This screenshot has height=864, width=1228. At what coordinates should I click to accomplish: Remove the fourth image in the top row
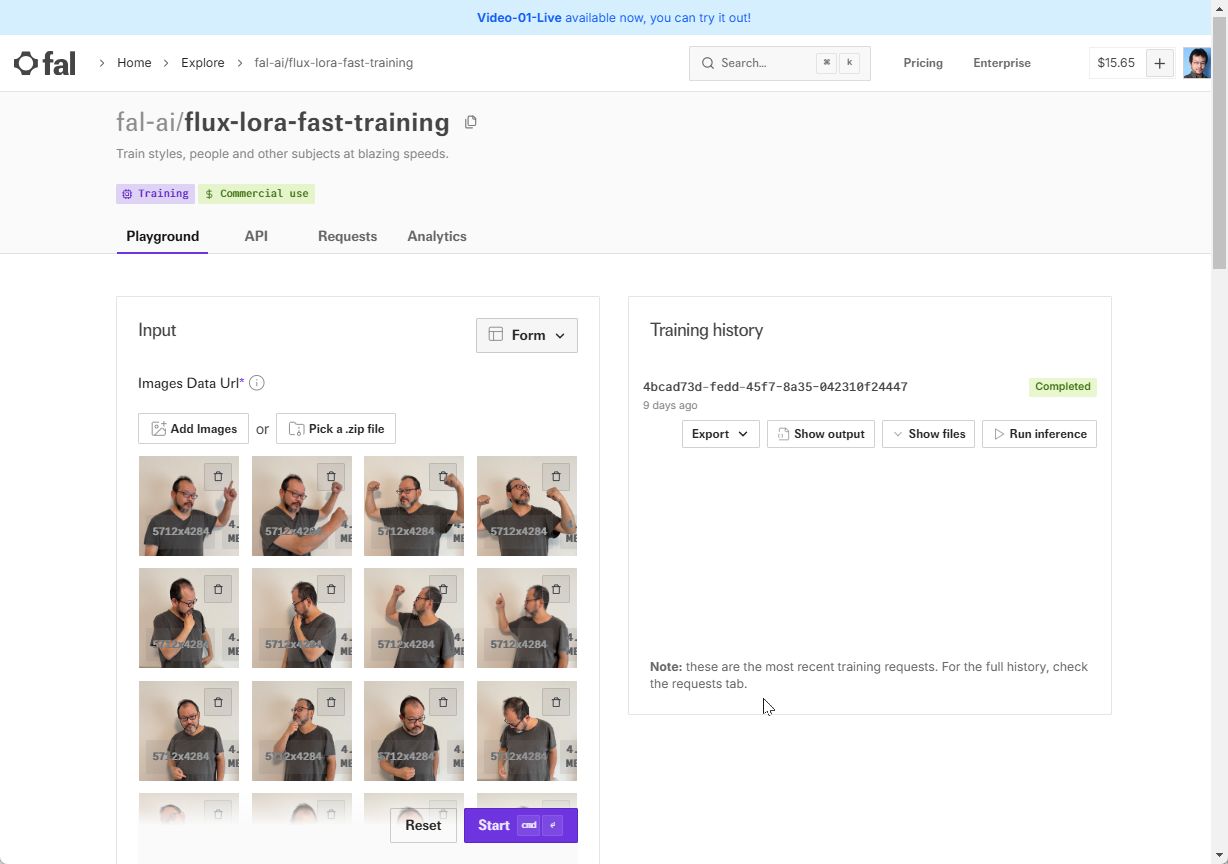pyautogui.click(x=556, y=476)
